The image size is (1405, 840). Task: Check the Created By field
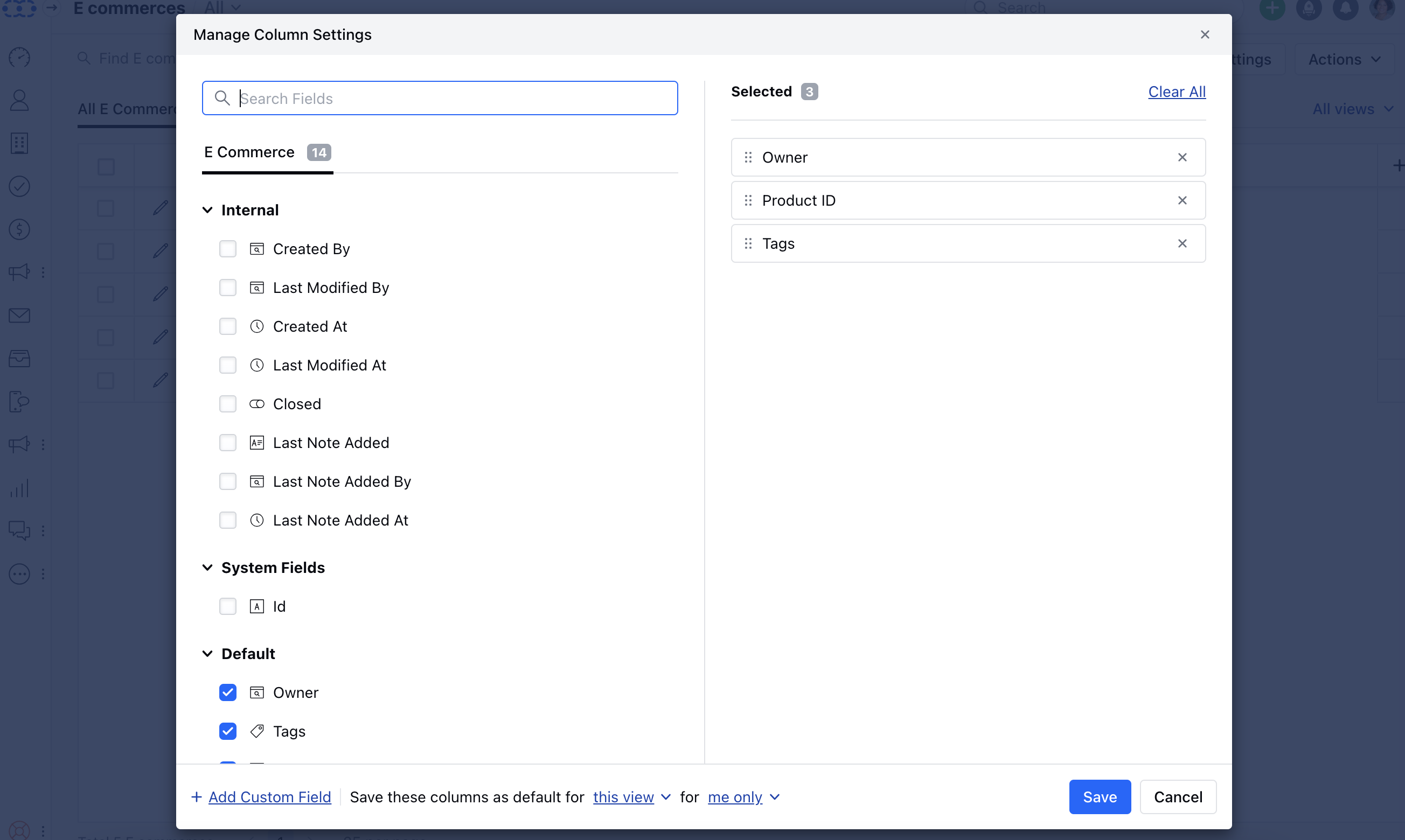[228, 249]
